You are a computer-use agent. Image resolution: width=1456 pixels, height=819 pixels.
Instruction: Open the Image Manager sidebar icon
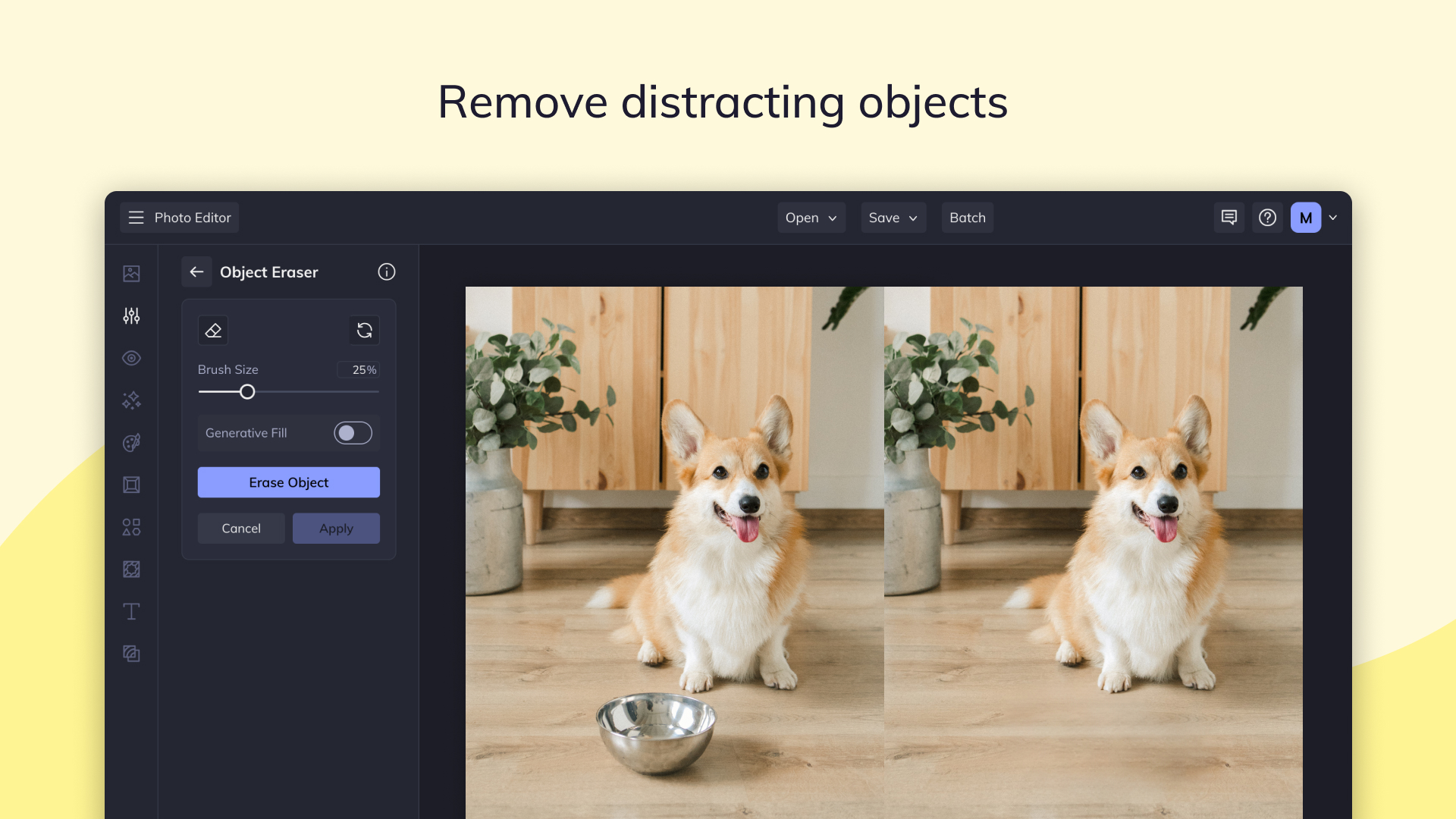point(131,274)
